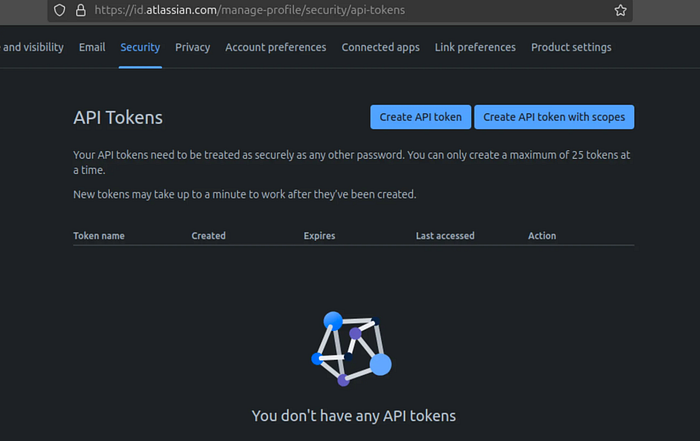This screenshot has width=700, height=441.
Task: Open the Link preferences tab
Action: pos(475,47)
